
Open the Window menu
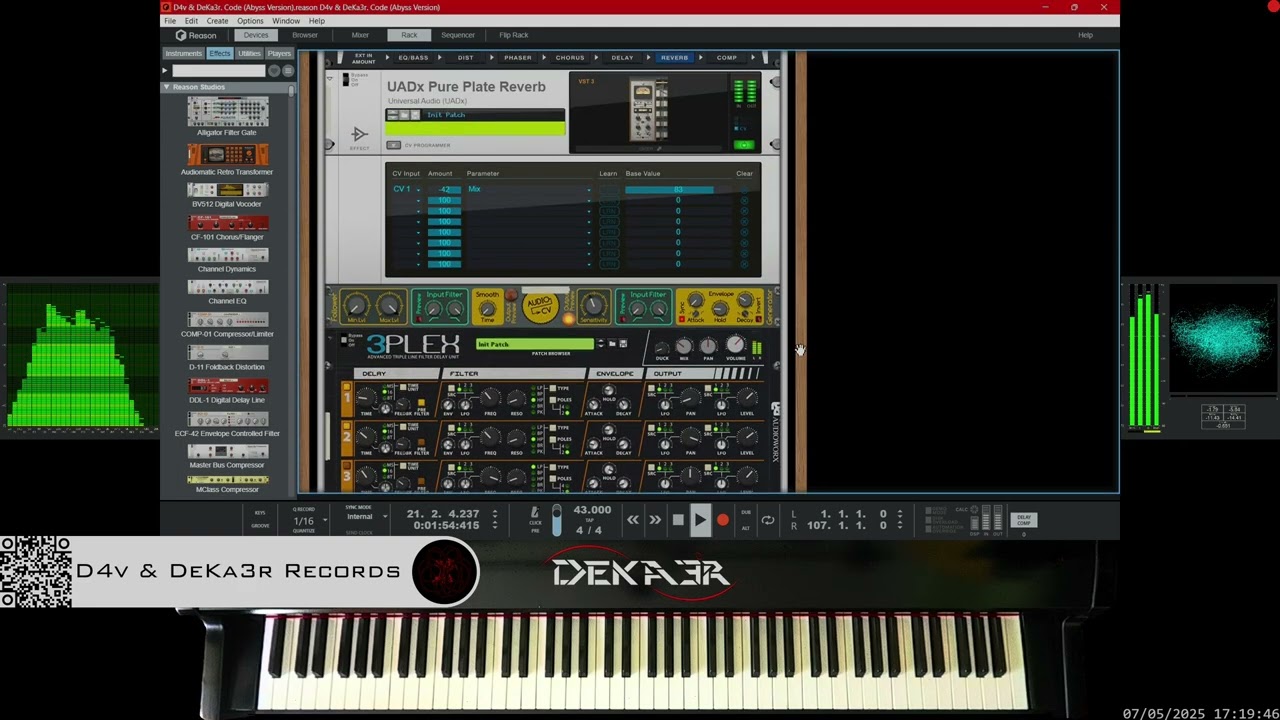click(x=286, y=21)
